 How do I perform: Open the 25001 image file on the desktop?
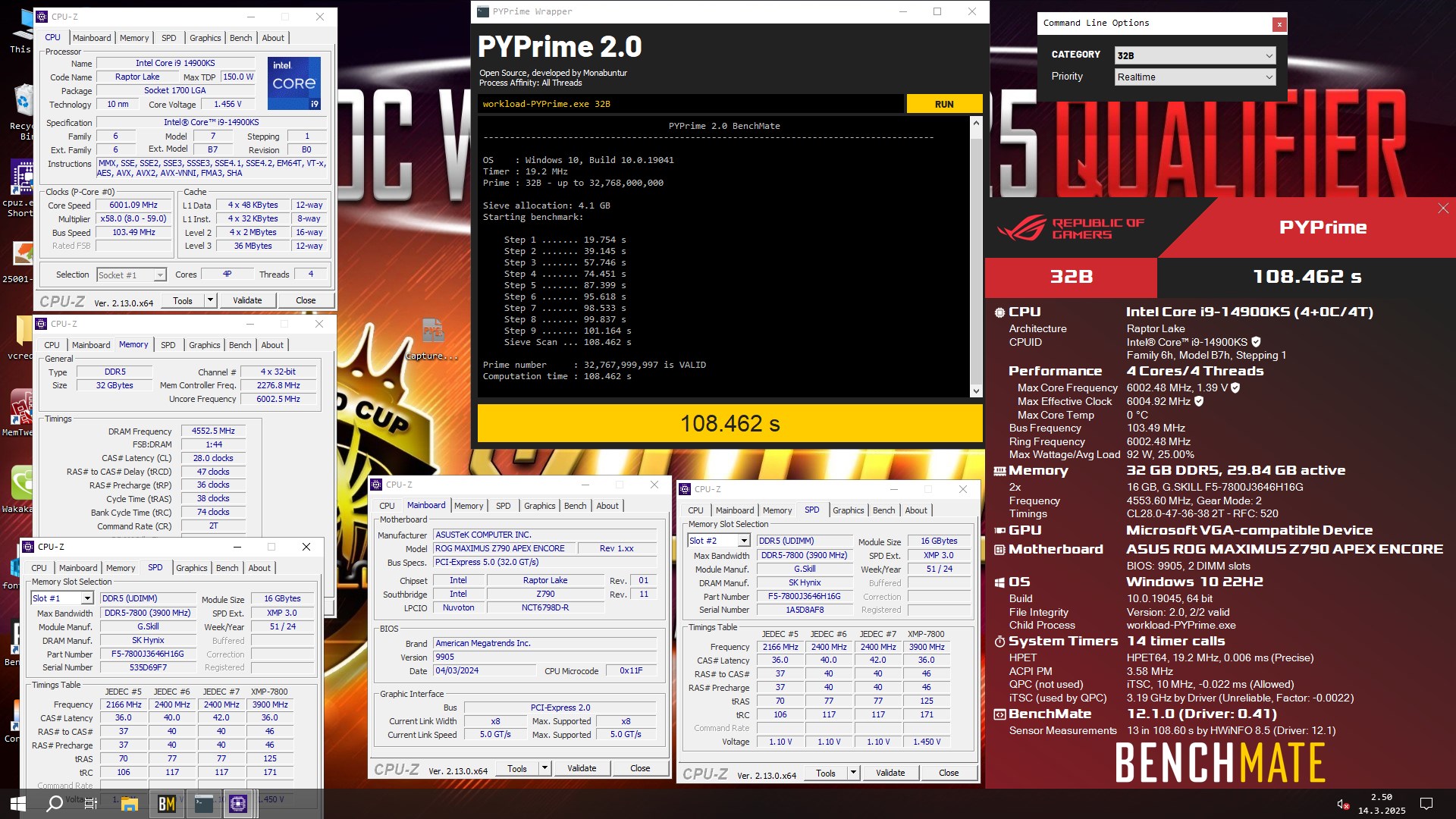point(20,262)
